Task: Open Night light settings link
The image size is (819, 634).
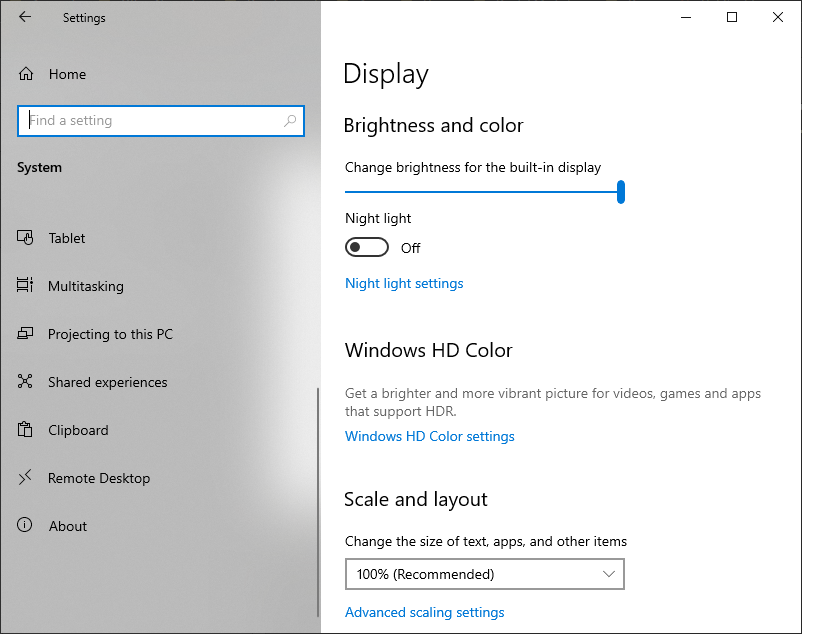Action: coord(404,284)
